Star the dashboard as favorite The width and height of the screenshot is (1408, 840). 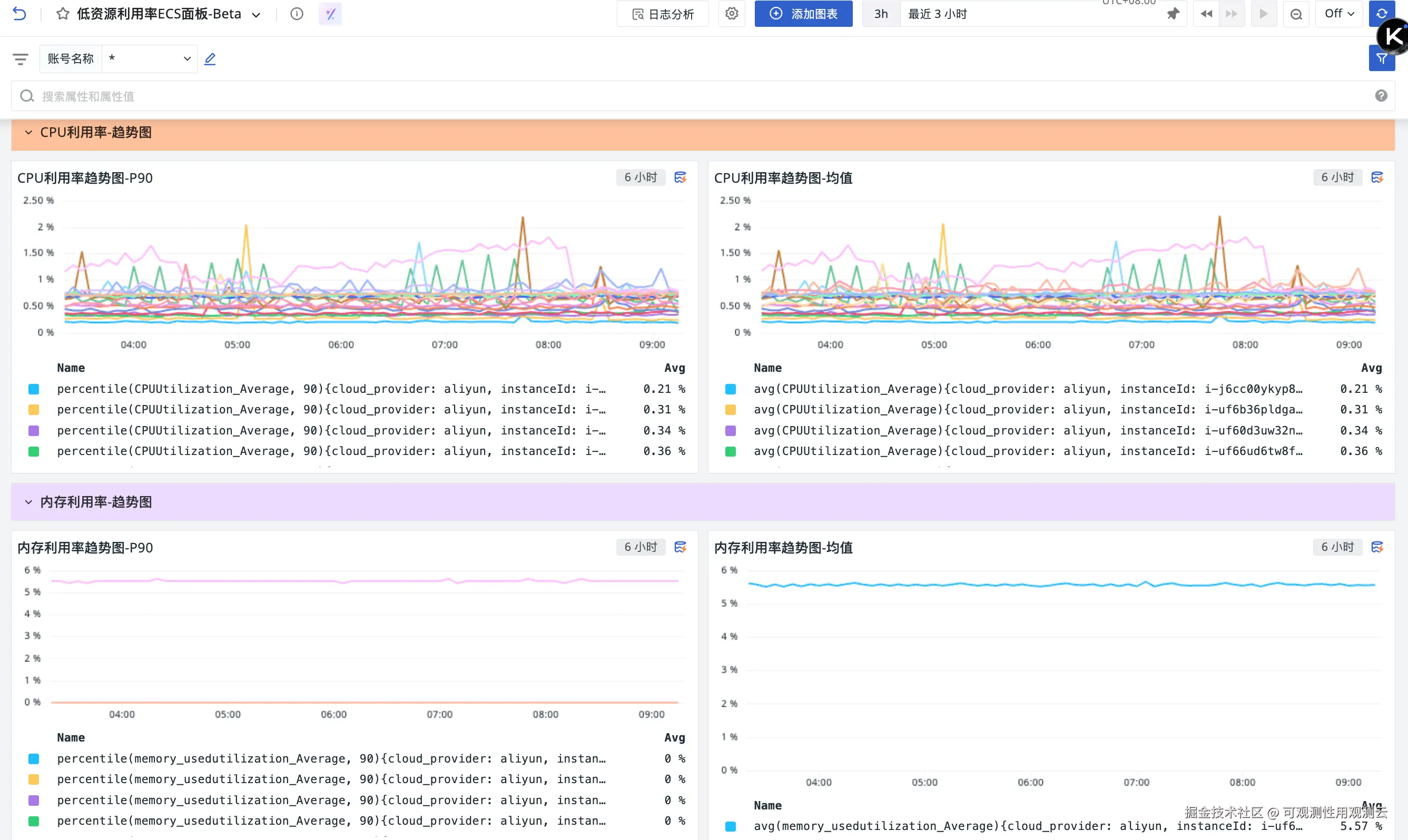(x=62, y=14)
